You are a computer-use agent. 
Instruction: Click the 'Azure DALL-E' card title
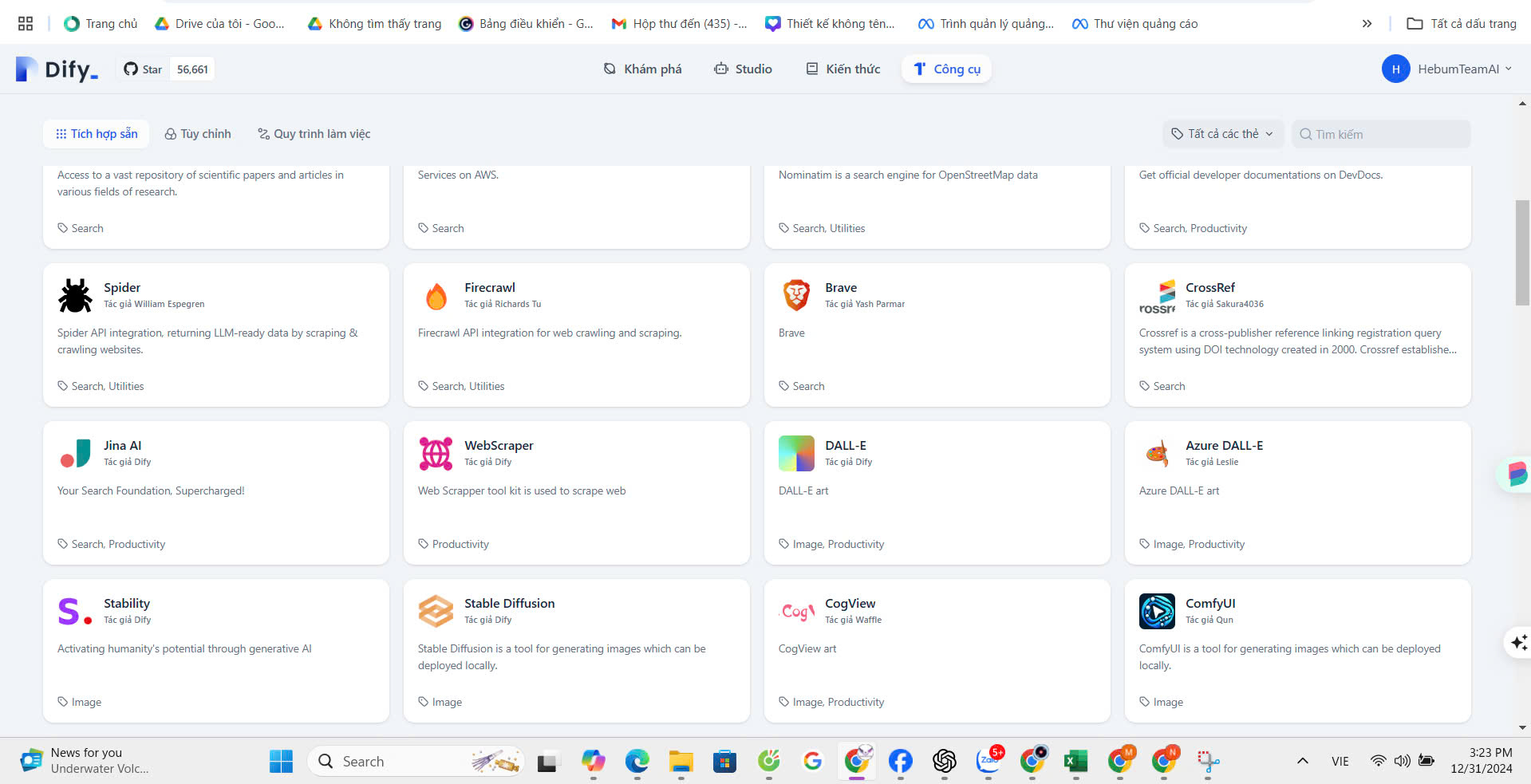(1224, 446)
